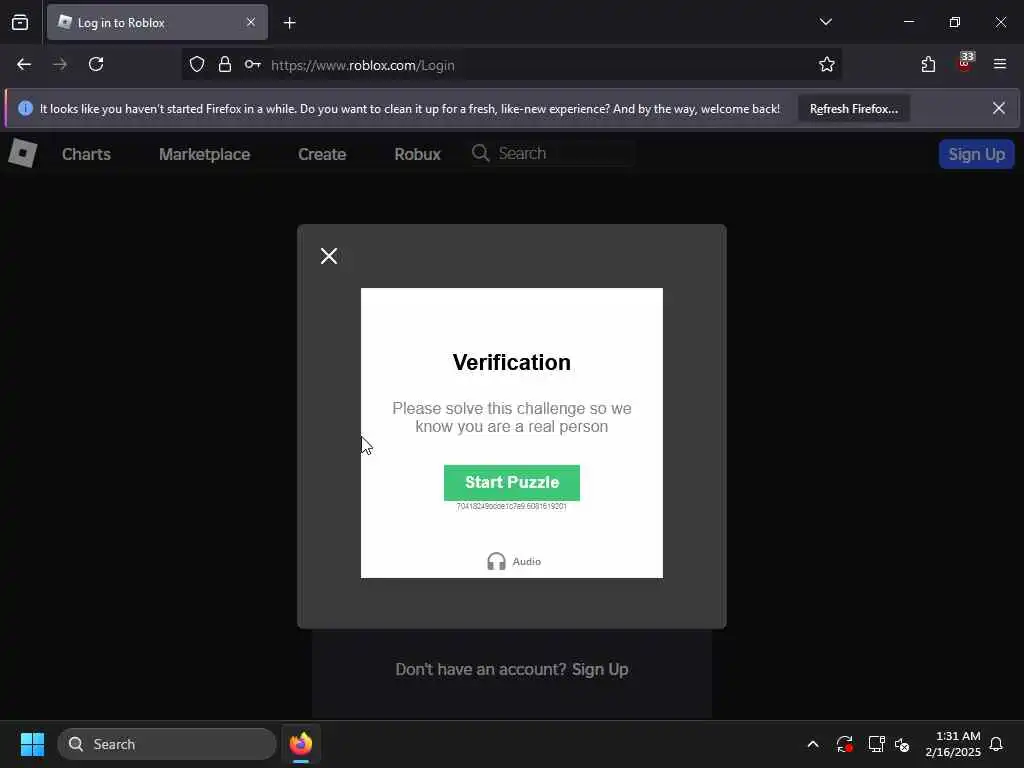This screenshot has width=1024, height=768.
Task: Open the Charts page
Action: coord(86,154)
